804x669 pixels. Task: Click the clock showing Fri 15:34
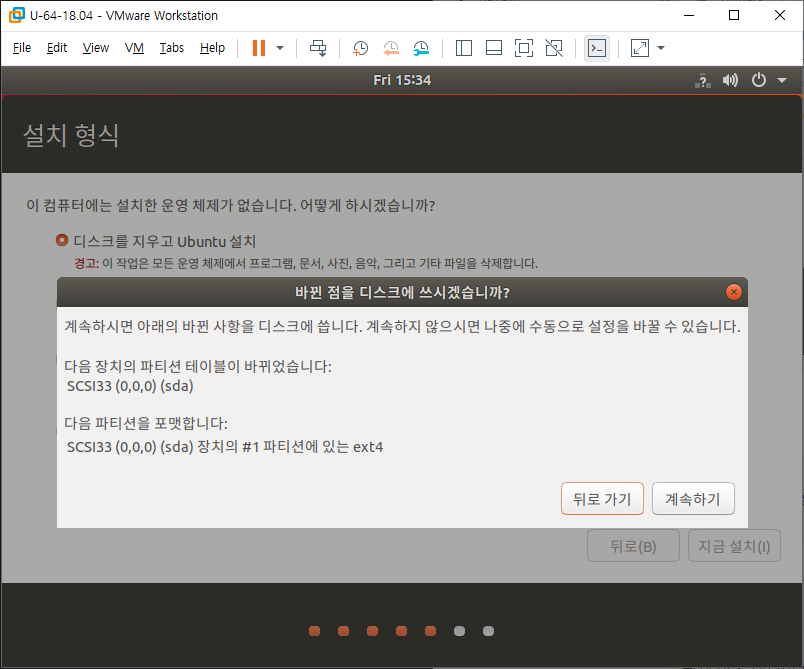click(x=402, y=80)
